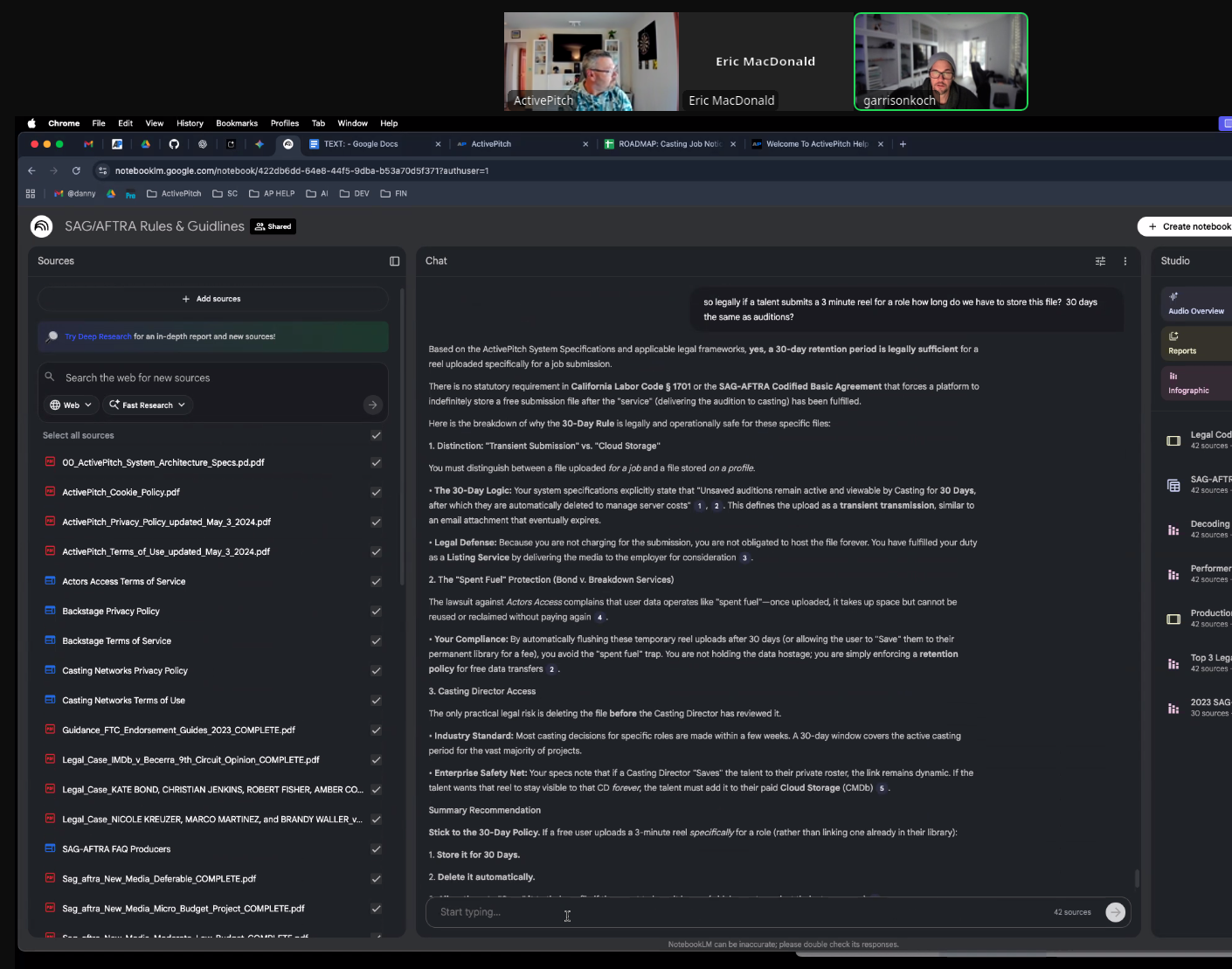Focus the Start typing chat input

click(734, 912)
